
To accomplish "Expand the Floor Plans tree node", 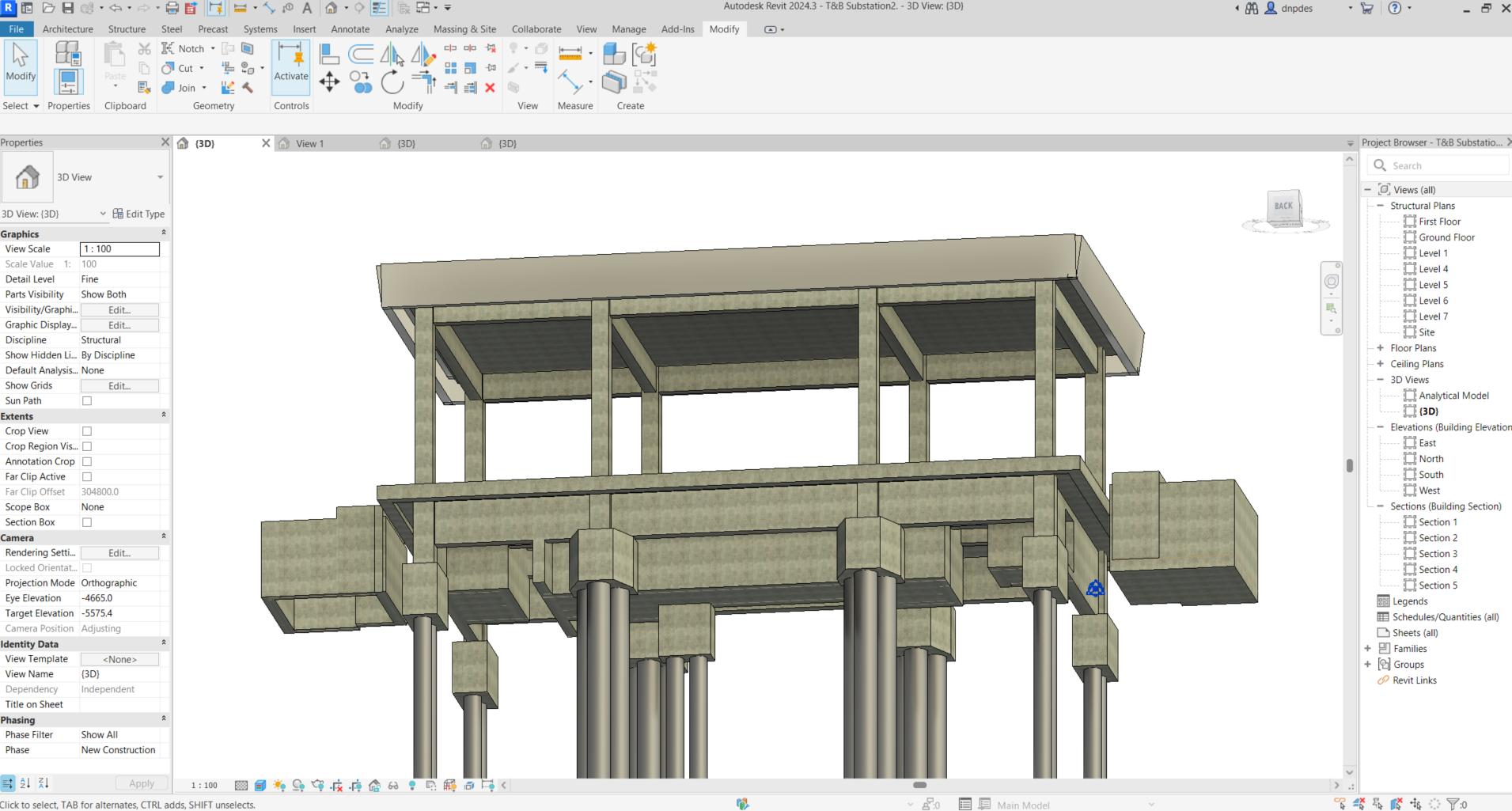I will (1380, 348).
